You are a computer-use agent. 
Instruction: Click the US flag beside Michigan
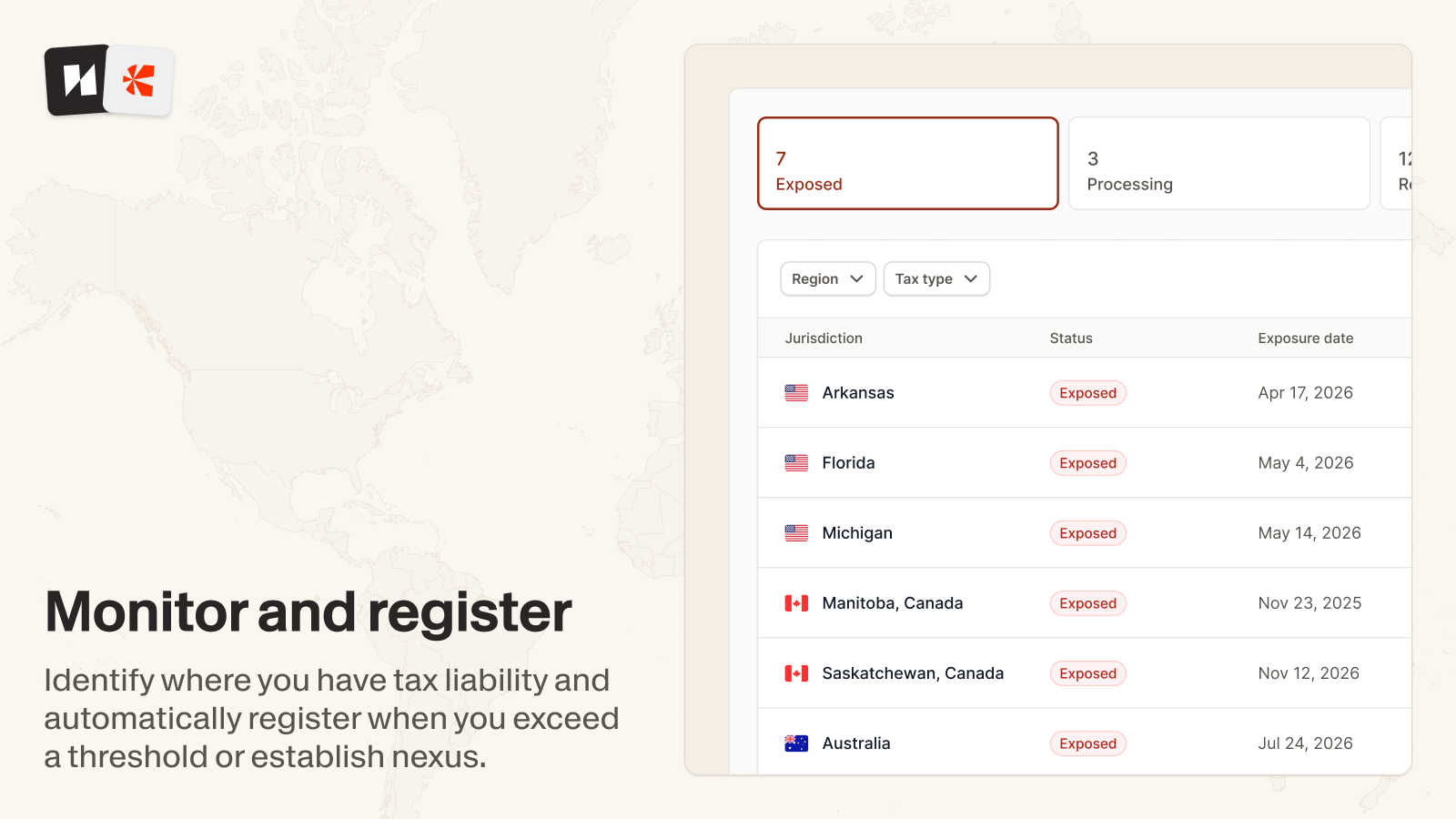(x=796, y=533)
